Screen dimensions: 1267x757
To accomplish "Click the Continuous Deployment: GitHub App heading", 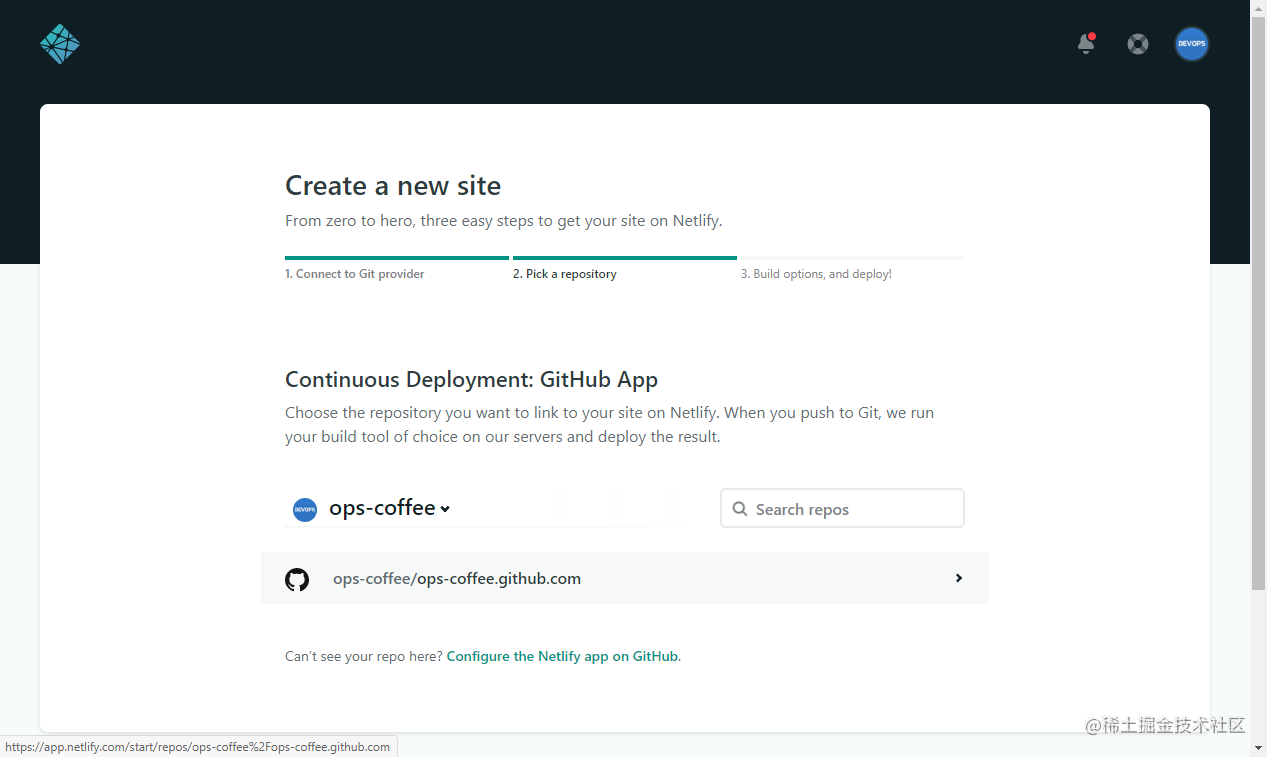I will (x=471, y=380).
